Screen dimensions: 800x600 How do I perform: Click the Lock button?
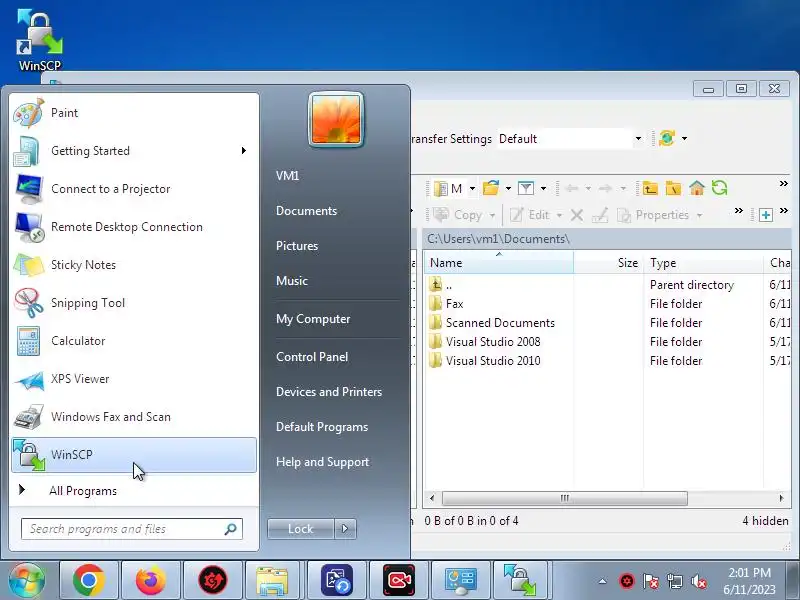pyautogui.click(x=301, y=529)
